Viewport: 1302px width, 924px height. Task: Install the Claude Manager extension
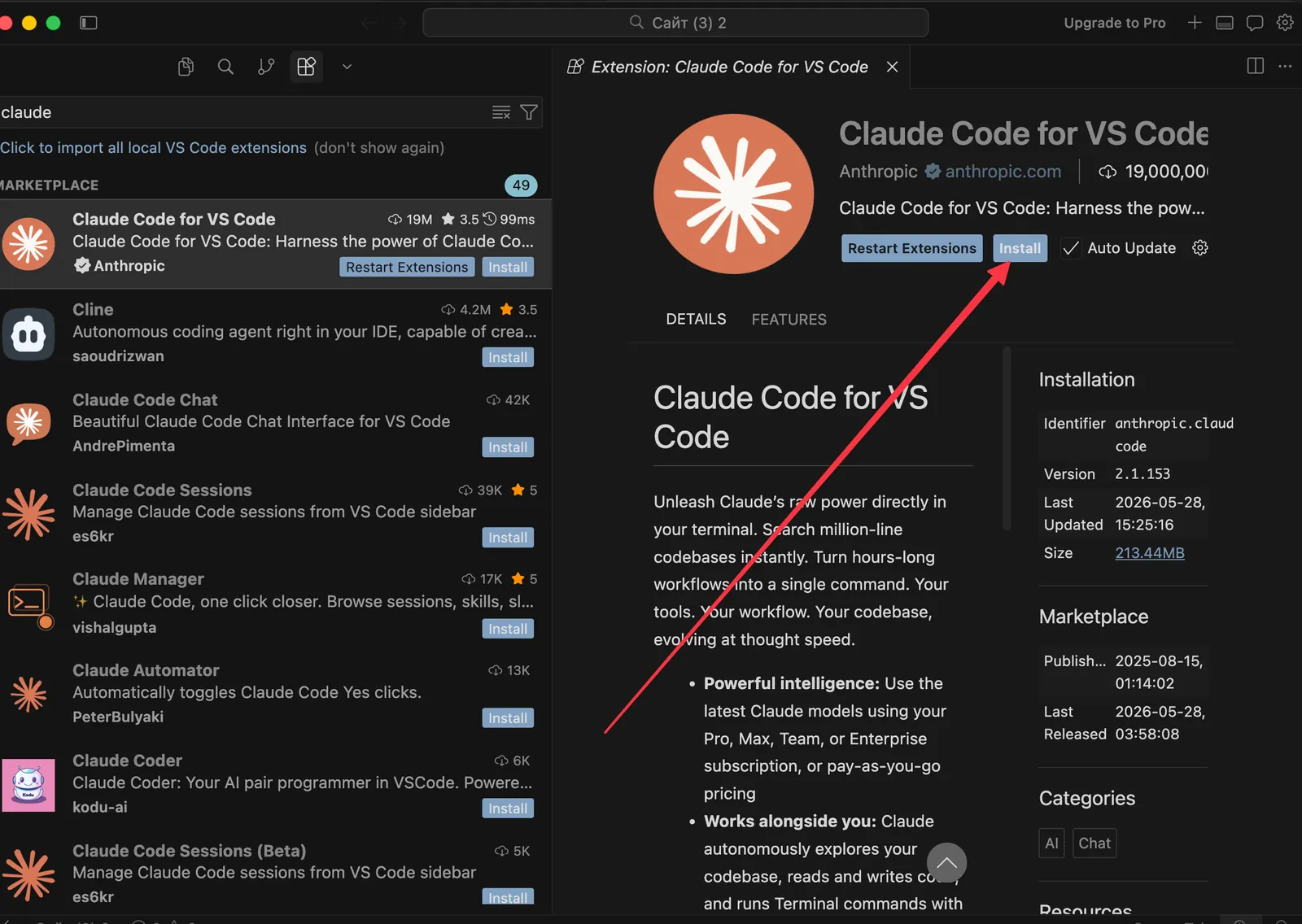tap(508, 629)
